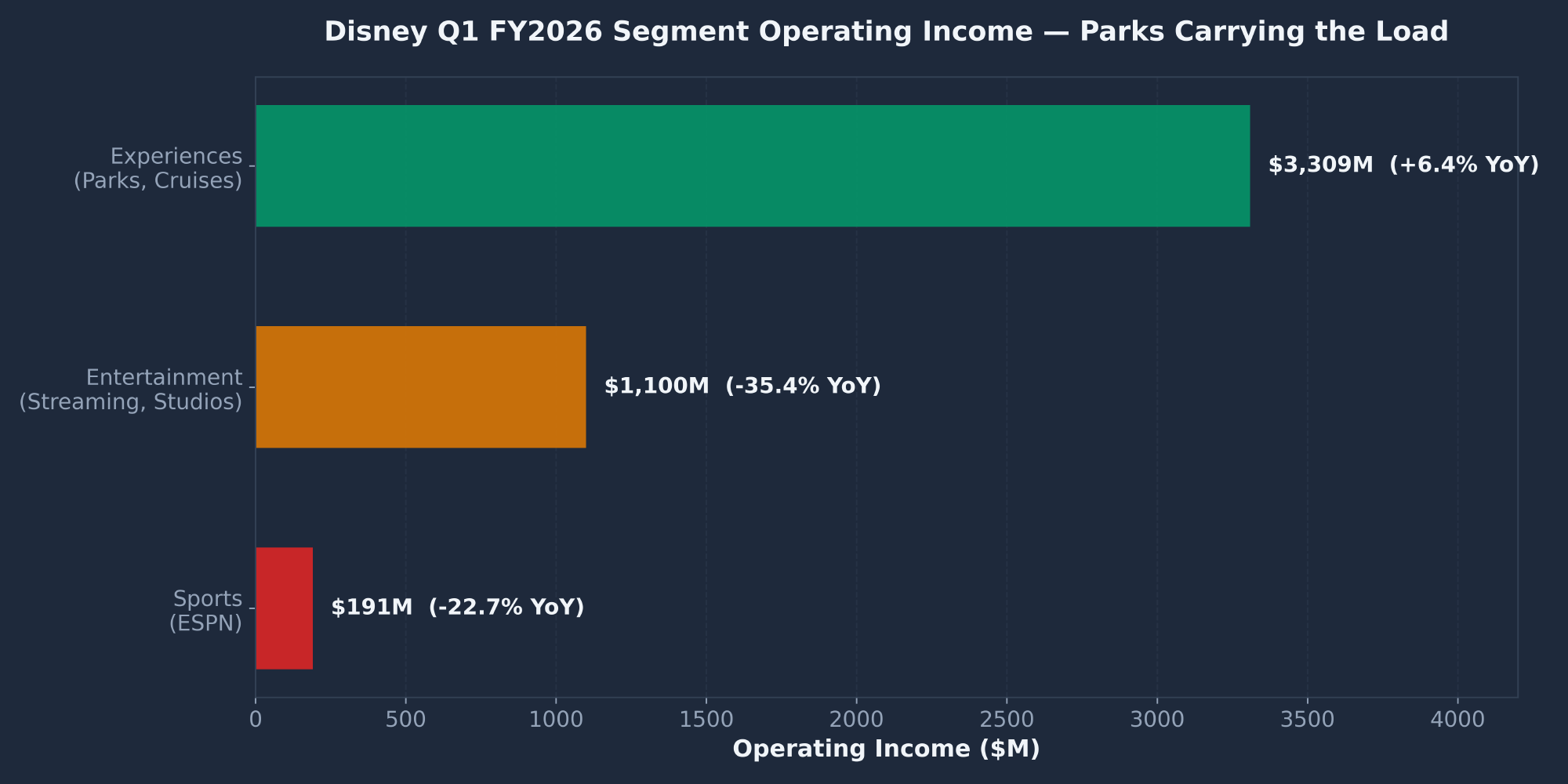
Task: Select the 0 tick label
Action: (255, 716)
